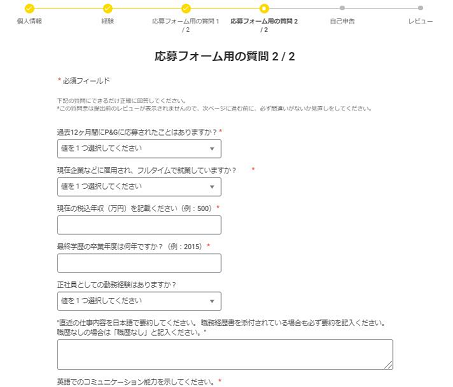Open the 正社員 work experience dropdown
Viewport: 453px width, 387px height.
[x=139, y=301]
